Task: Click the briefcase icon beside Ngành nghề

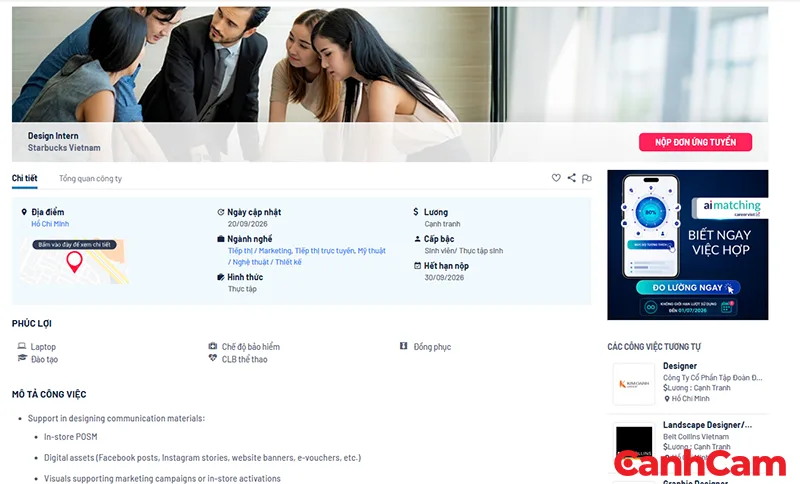Action: coord(220,239)
